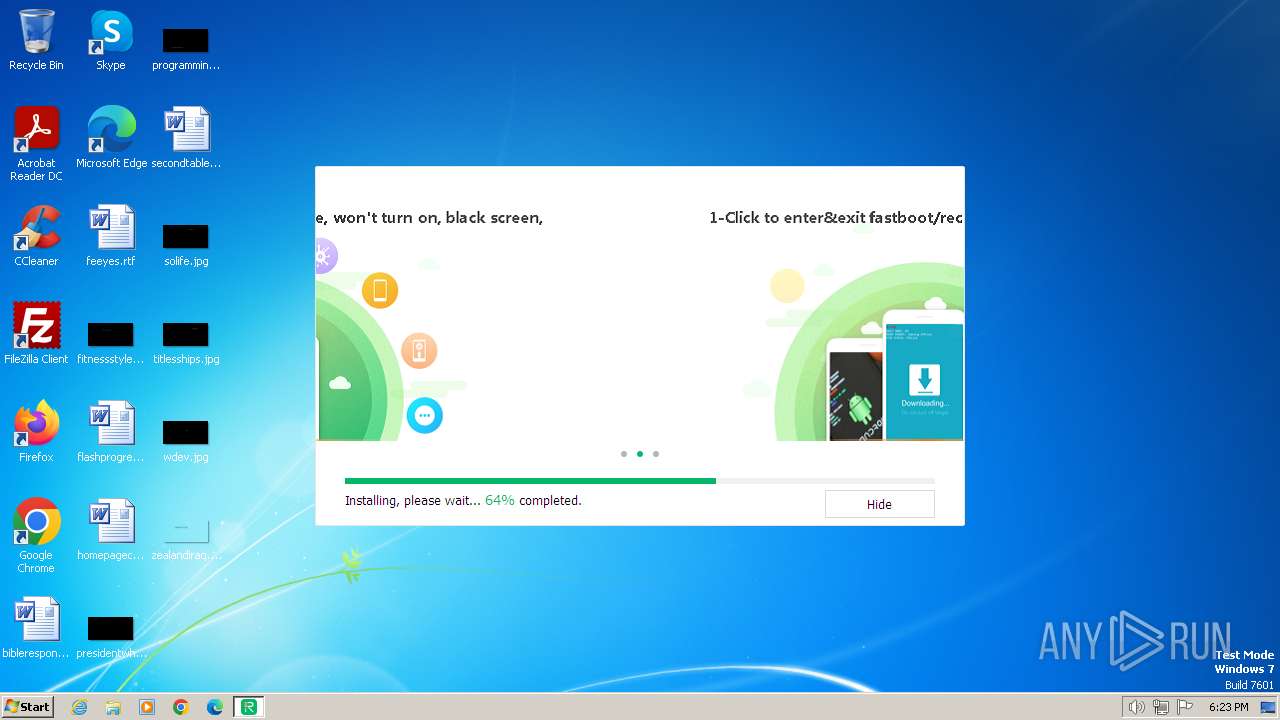
Task: Click the Android robot phone image
Action: [x=856, y=390]
